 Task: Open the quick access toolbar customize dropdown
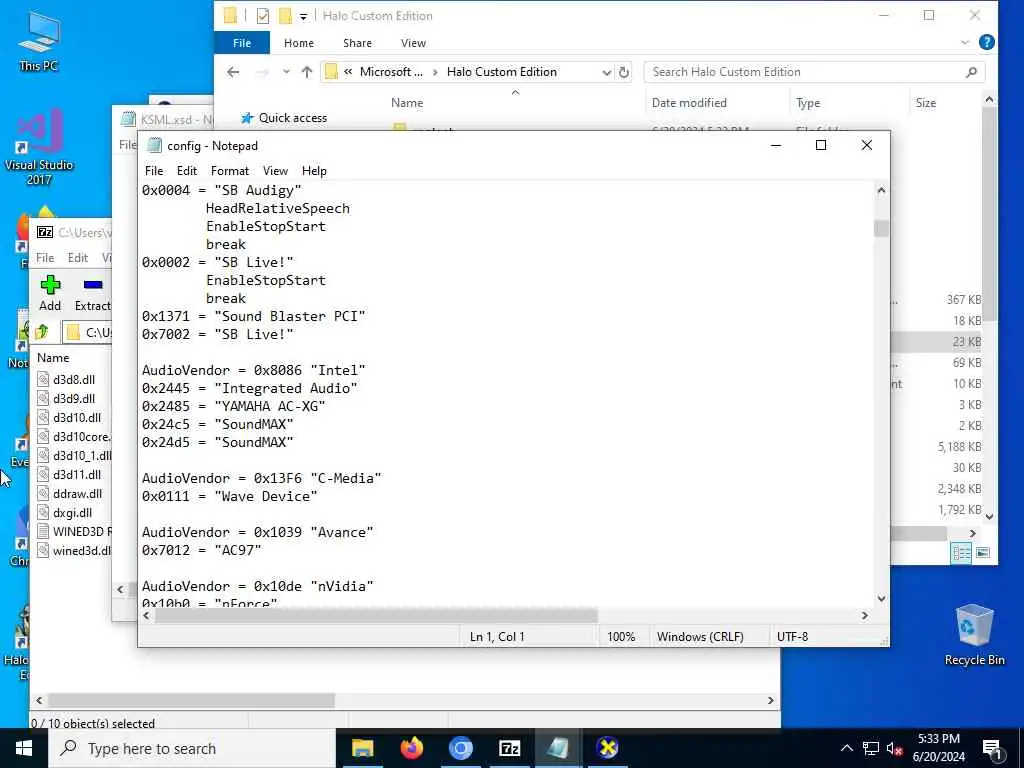304,16
